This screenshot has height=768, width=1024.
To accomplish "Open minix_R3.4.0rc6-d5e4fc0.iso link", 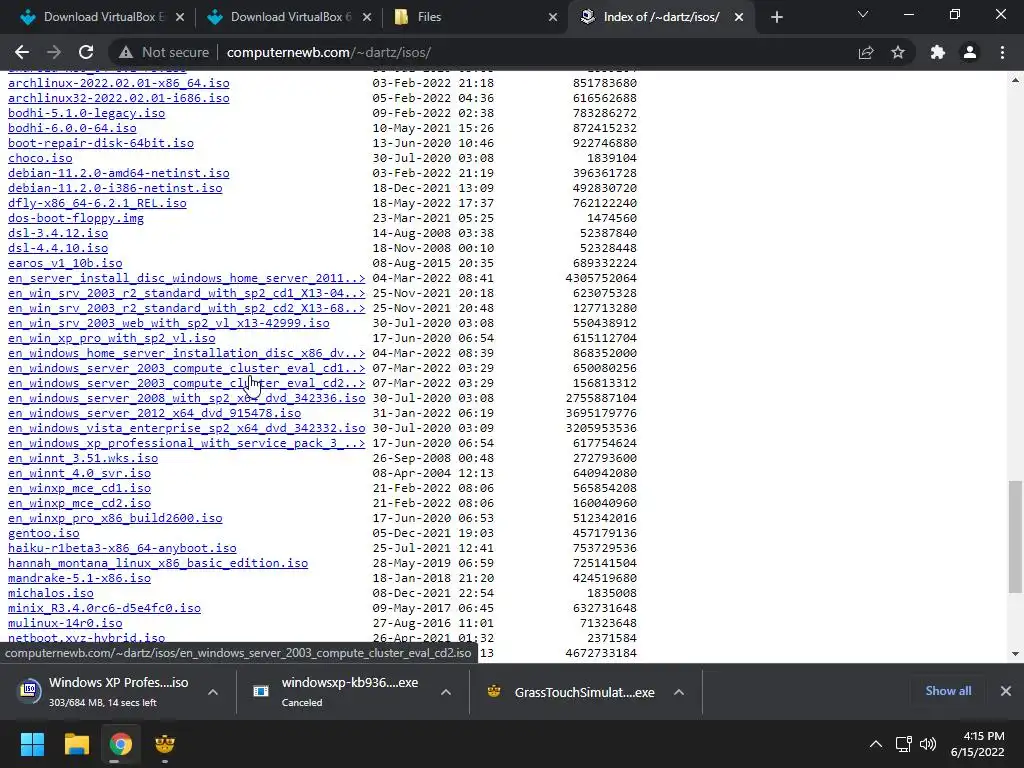I will click(104, 609).
